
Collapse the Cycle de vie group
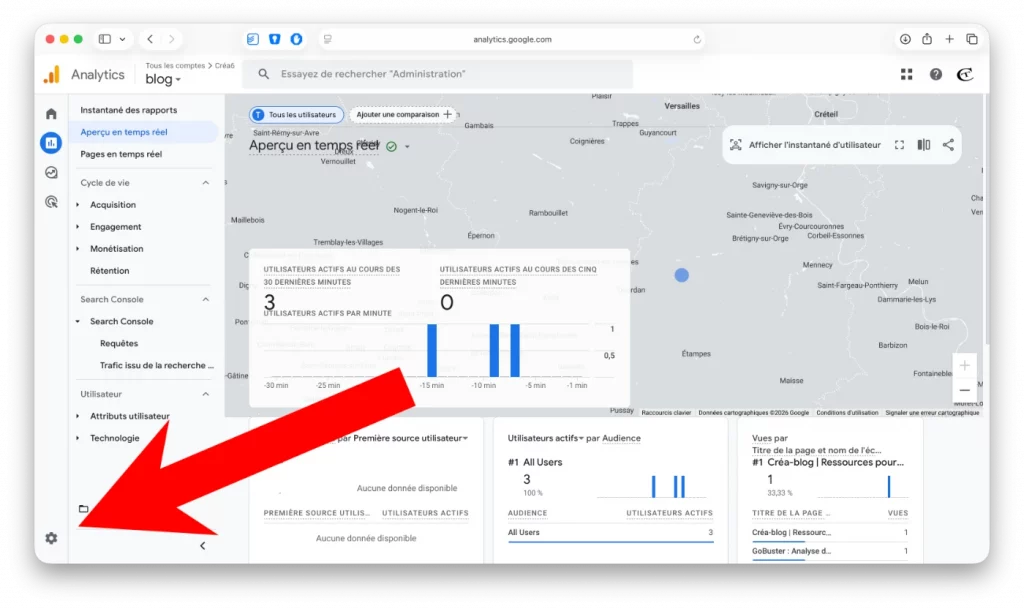point(206,183)
